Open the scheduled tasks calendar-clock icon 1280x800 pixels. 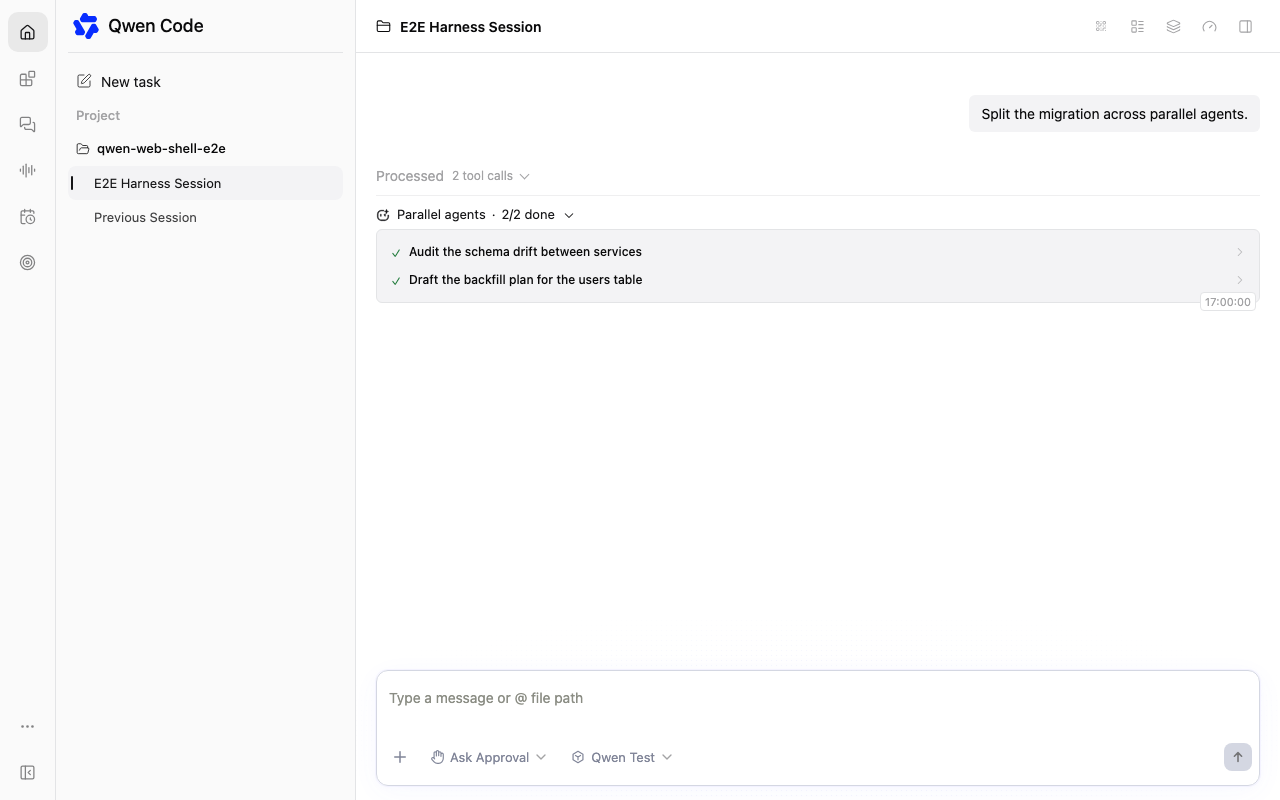(x=28, y=217)
